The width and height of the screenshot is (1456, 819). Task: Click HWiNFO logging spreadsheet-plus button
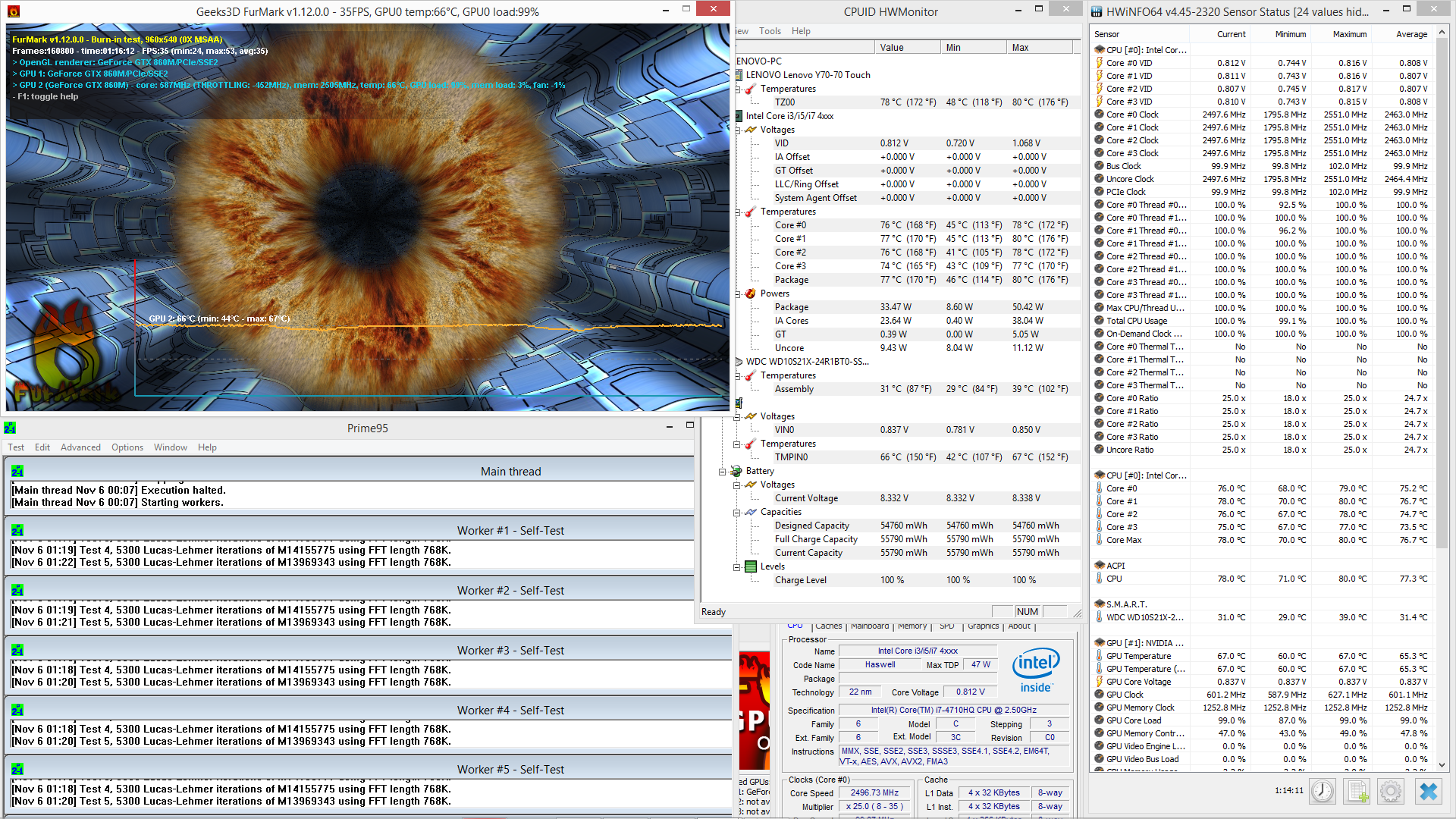1357,791
